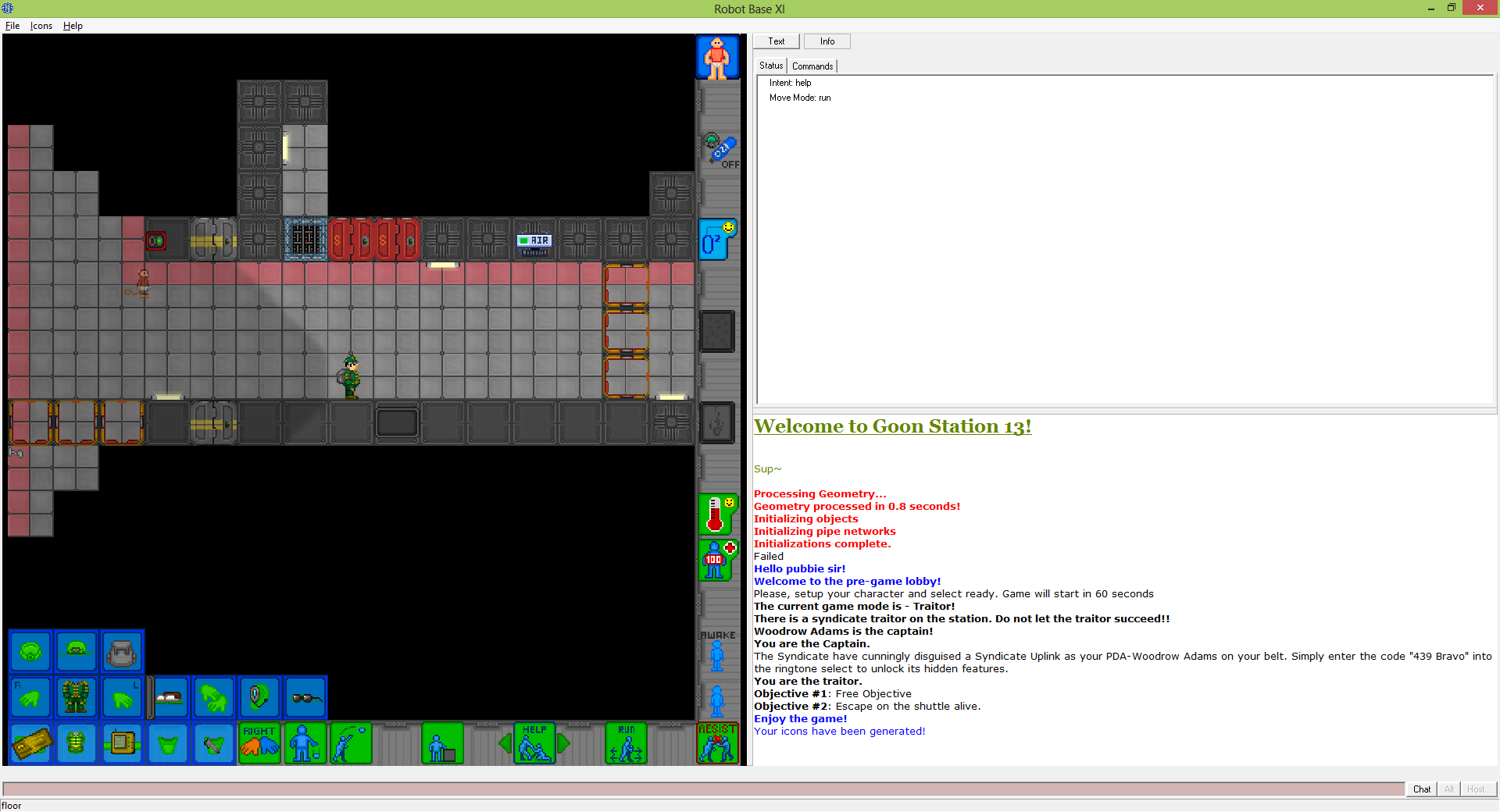
Task: Click the red RESIST button
Action: click(717, 743)
